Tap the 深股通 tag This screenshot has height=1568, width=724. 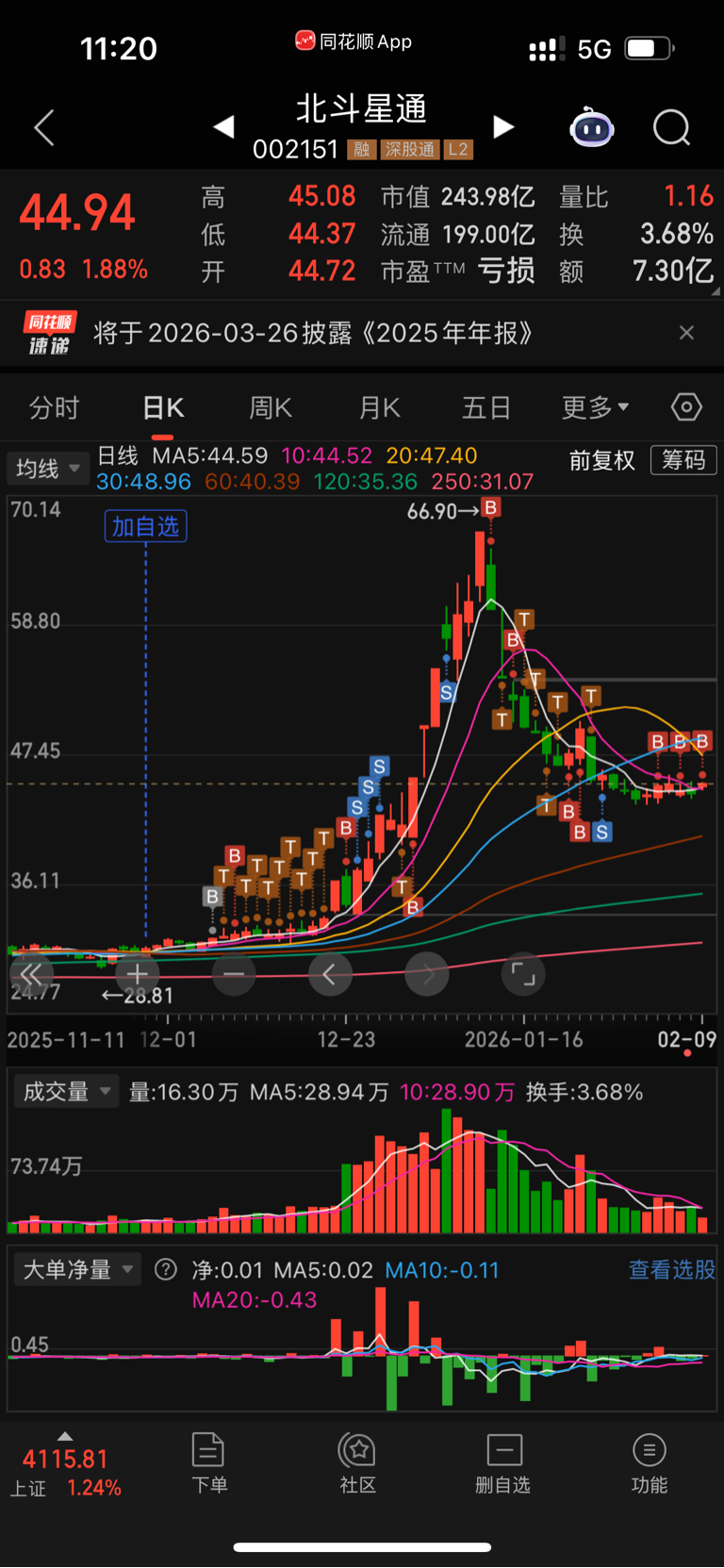tap(410, 149)
